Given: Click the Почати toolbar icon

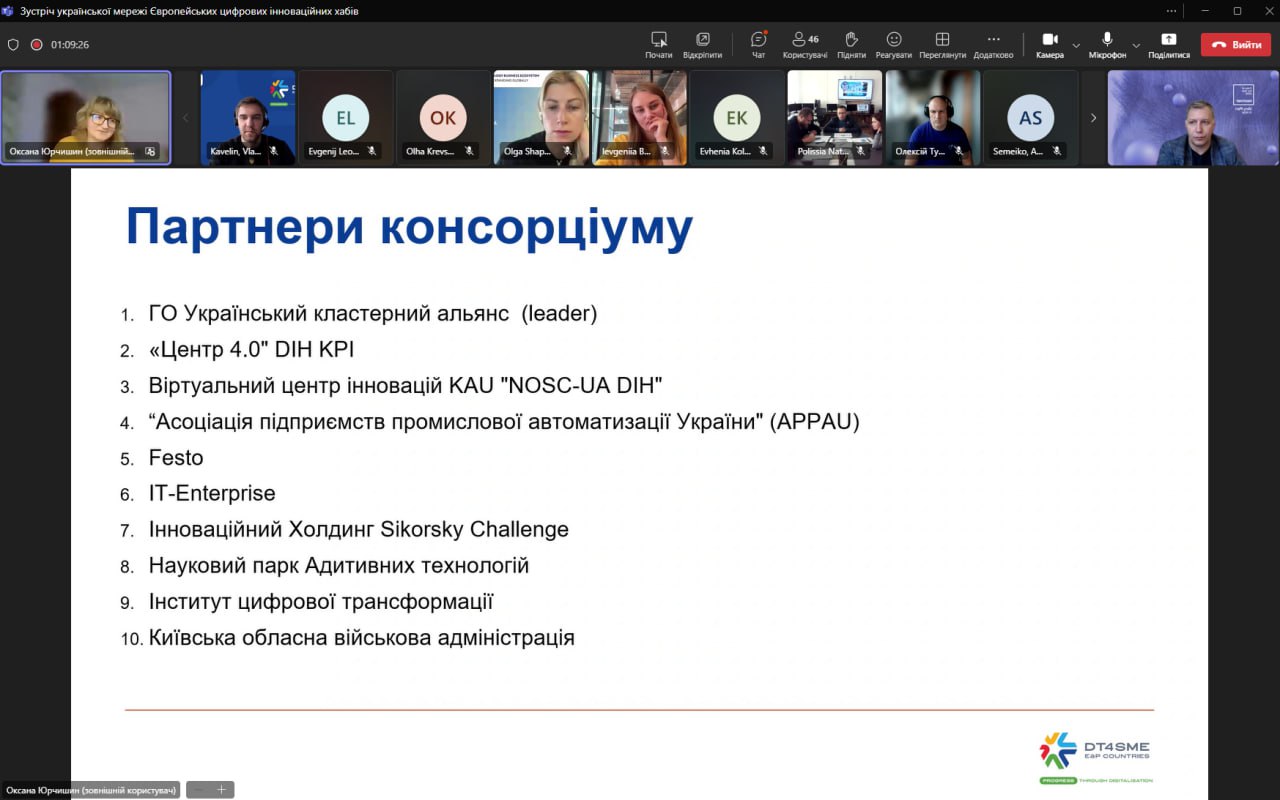Looking at the screenshot, I should point(658,44).
